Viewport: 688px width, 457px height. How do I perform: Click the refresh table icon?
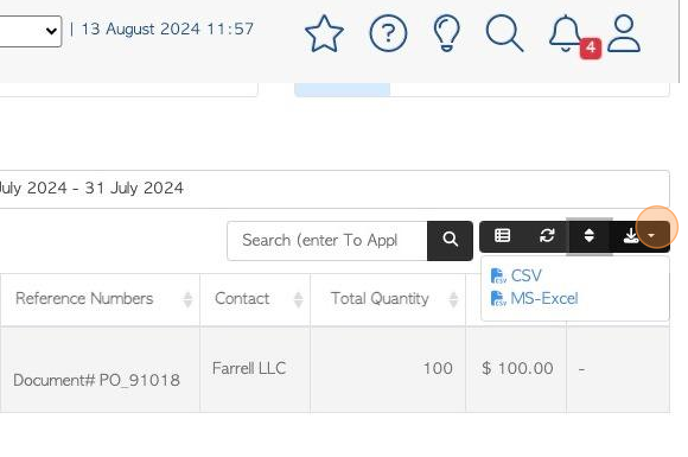(547, 236)
